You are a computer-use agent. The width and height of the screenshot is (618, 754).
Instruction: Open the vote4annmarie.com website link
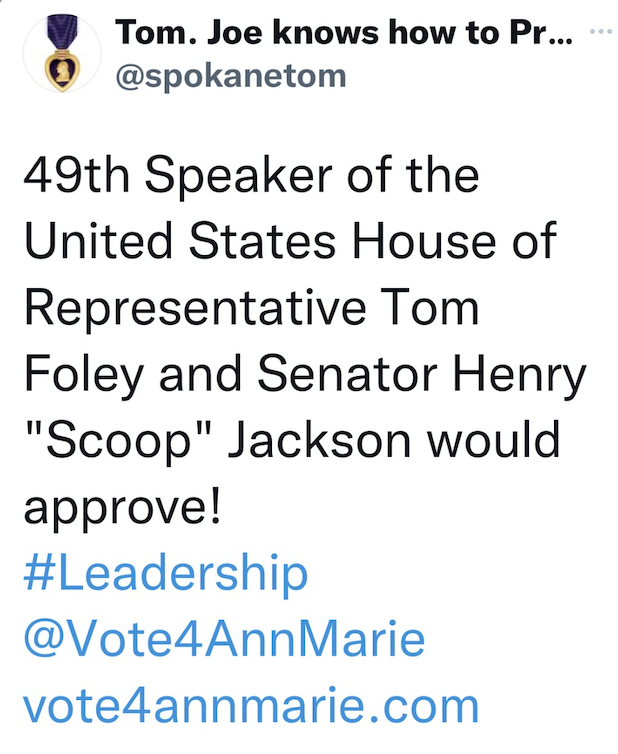click(251, 705)
